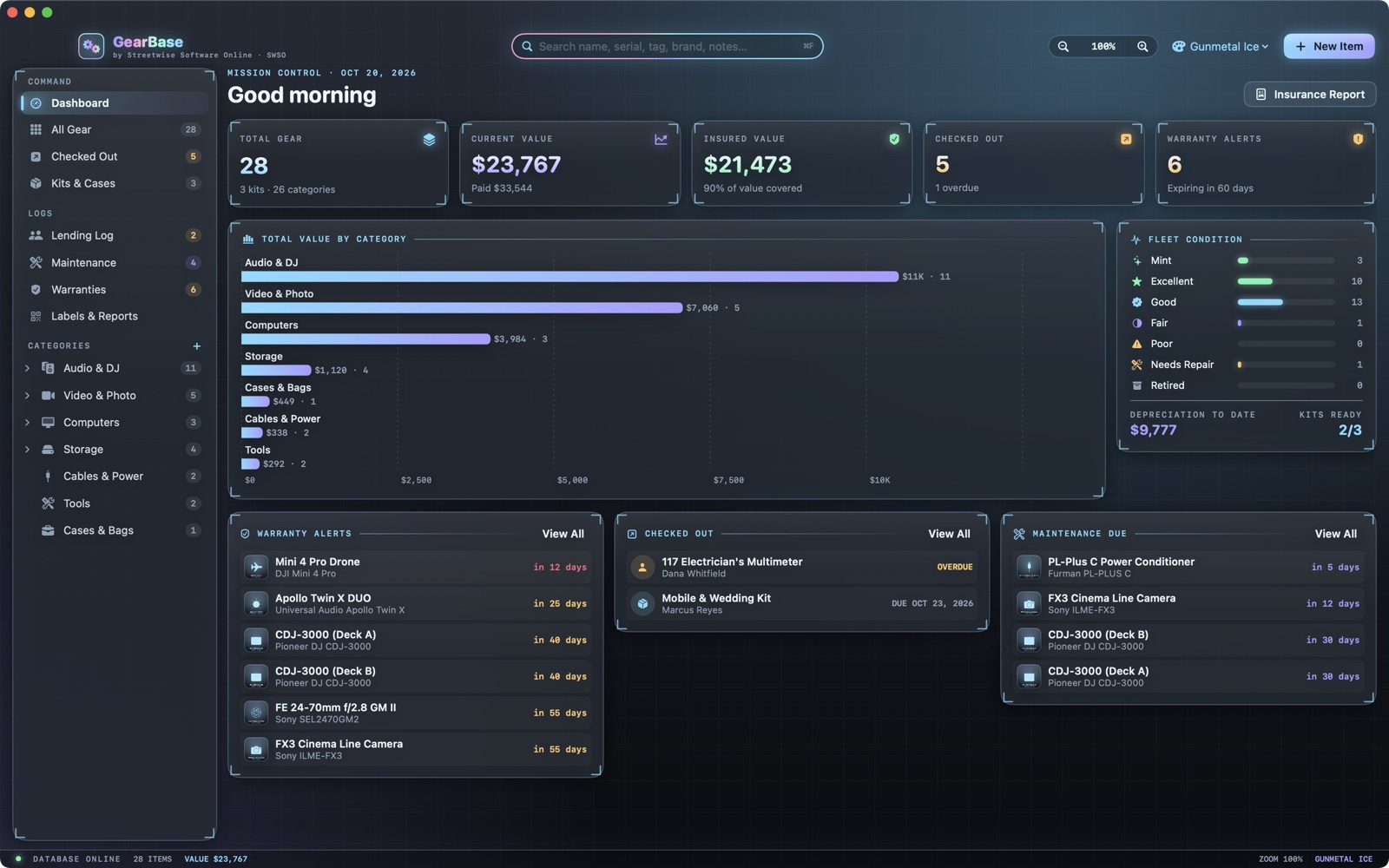Screen dimensions: 1389x868
Task: Open the Lending Log
Action: point(114,236)
